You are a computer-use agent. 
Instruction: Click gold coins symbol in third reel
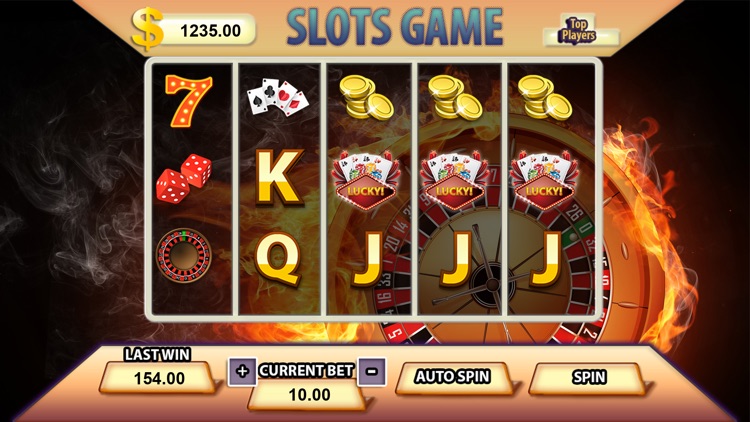pos(366,98)
